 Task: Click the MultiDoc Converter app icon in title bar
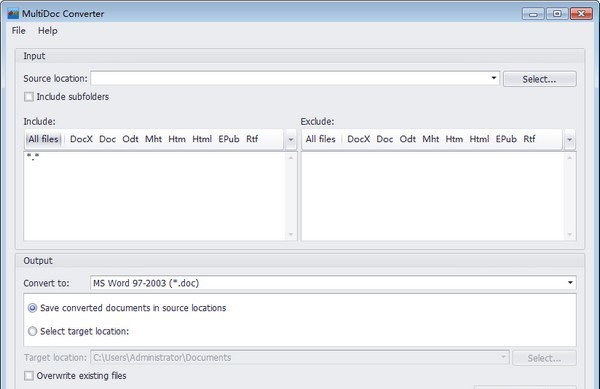tap(13, 14)
